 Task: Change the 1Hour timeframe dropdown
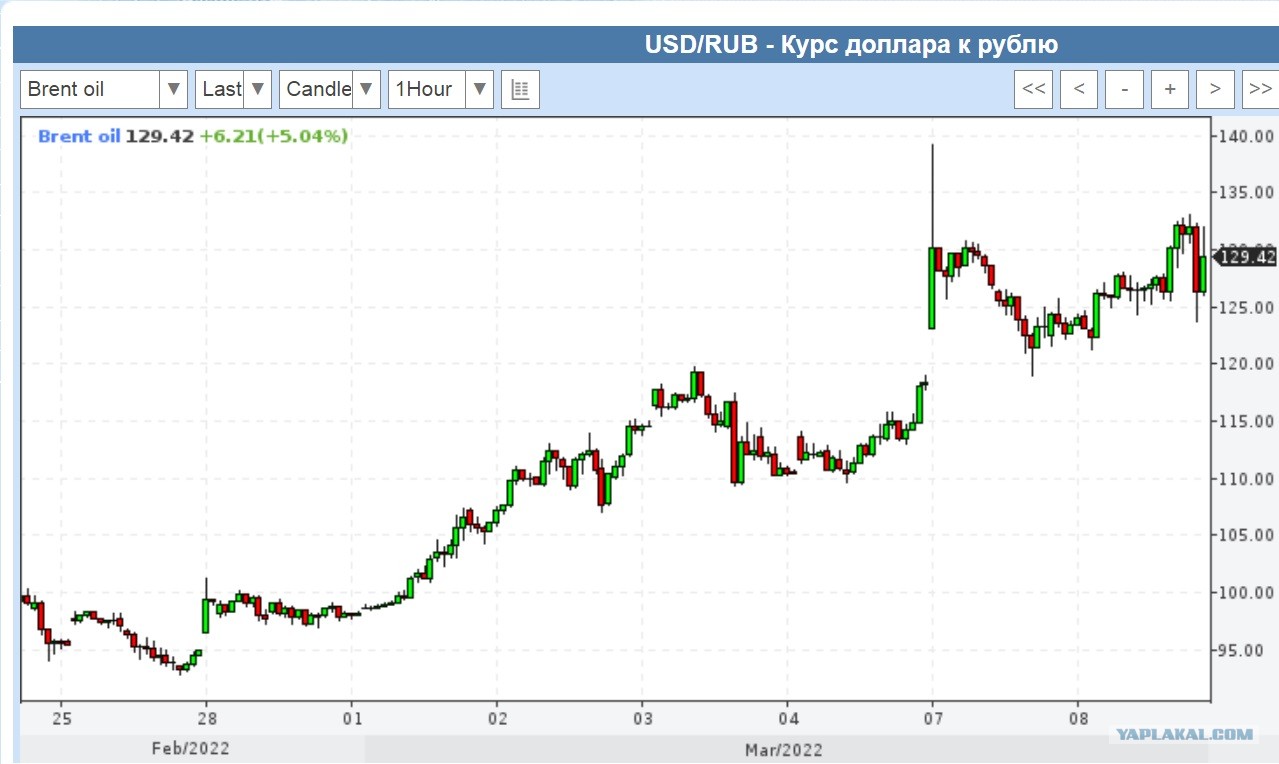click(441, 89)
